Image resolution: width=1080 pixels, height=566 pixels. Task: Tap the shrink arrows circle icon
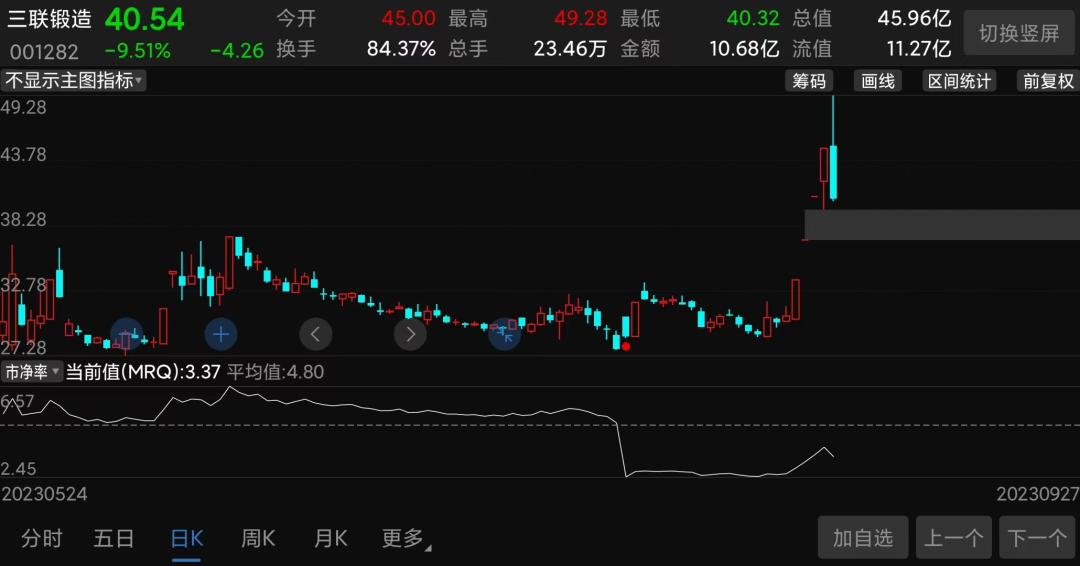(x=504, y=335)
